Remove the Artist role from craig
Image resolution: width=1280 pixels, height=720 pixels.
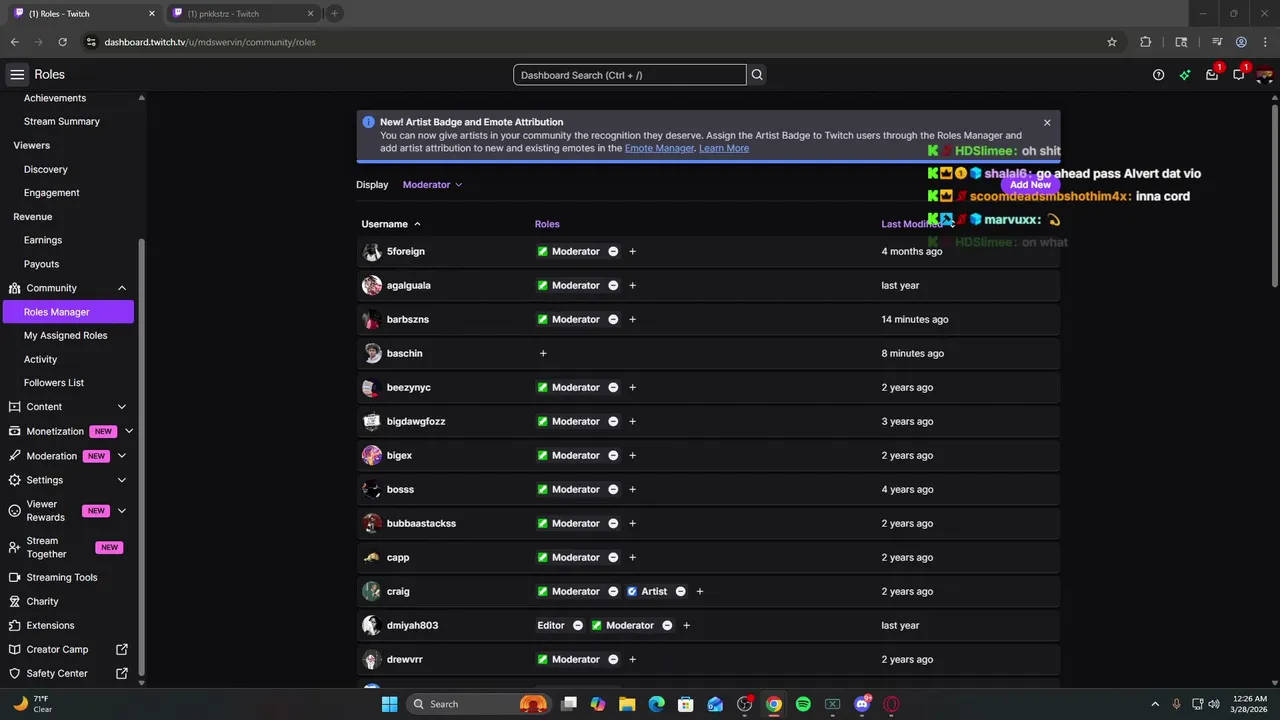680,592
